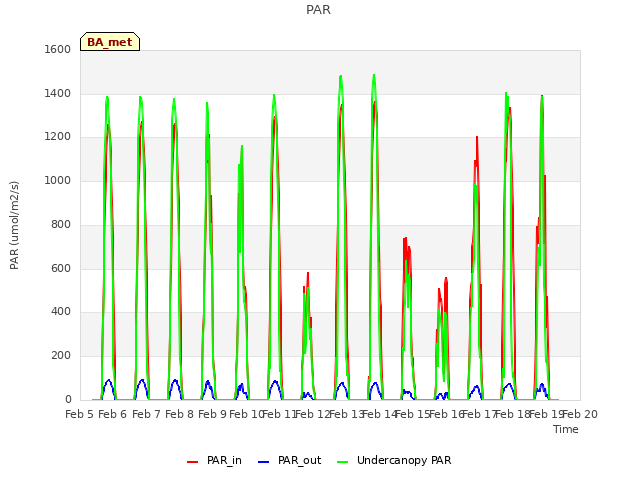Viewport: 640px width, 480px height.
Task: Click the BA_met annotation label
Action: (x=110, y=42)
